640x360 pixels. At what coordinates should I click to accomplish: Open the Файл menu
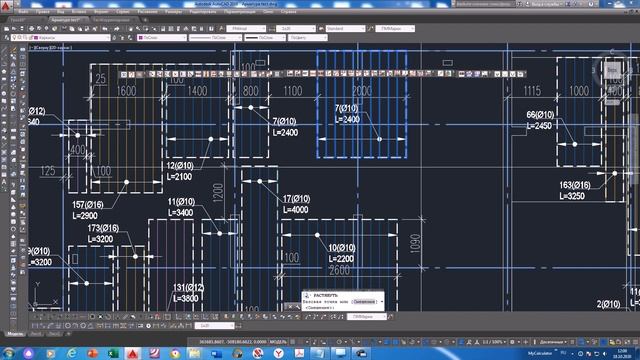pos(23,12)
